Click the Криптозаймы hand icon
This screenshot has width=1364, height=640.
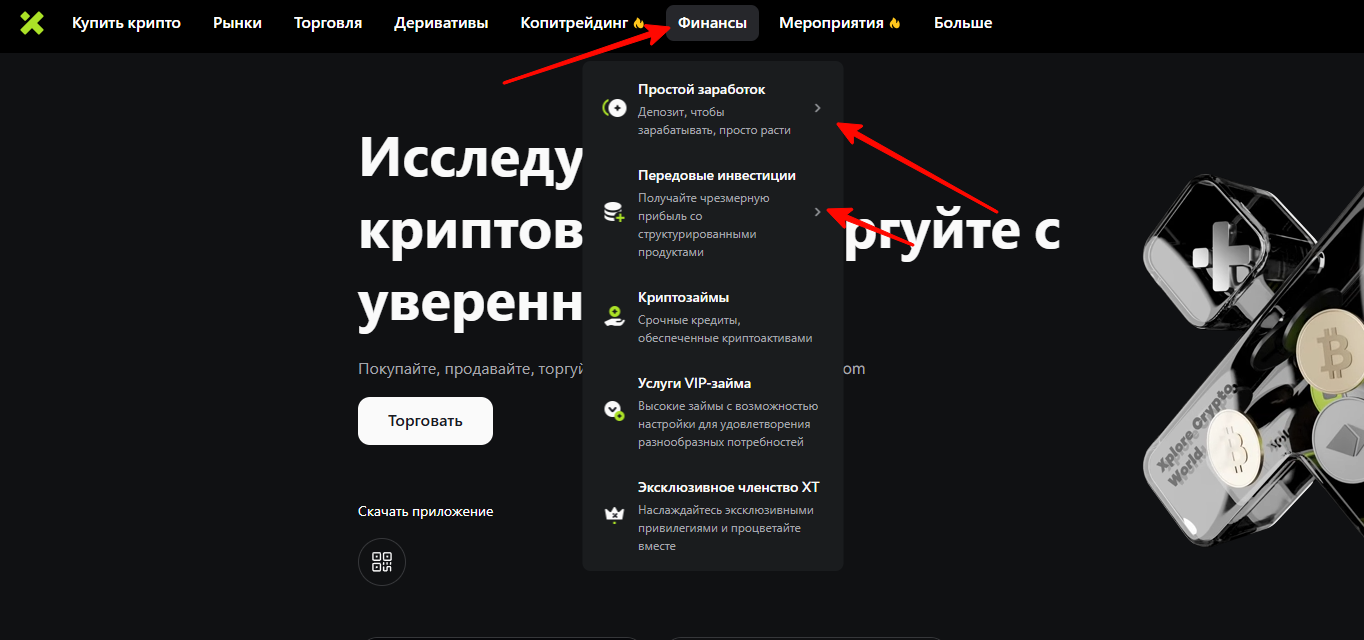coord(614,317)
